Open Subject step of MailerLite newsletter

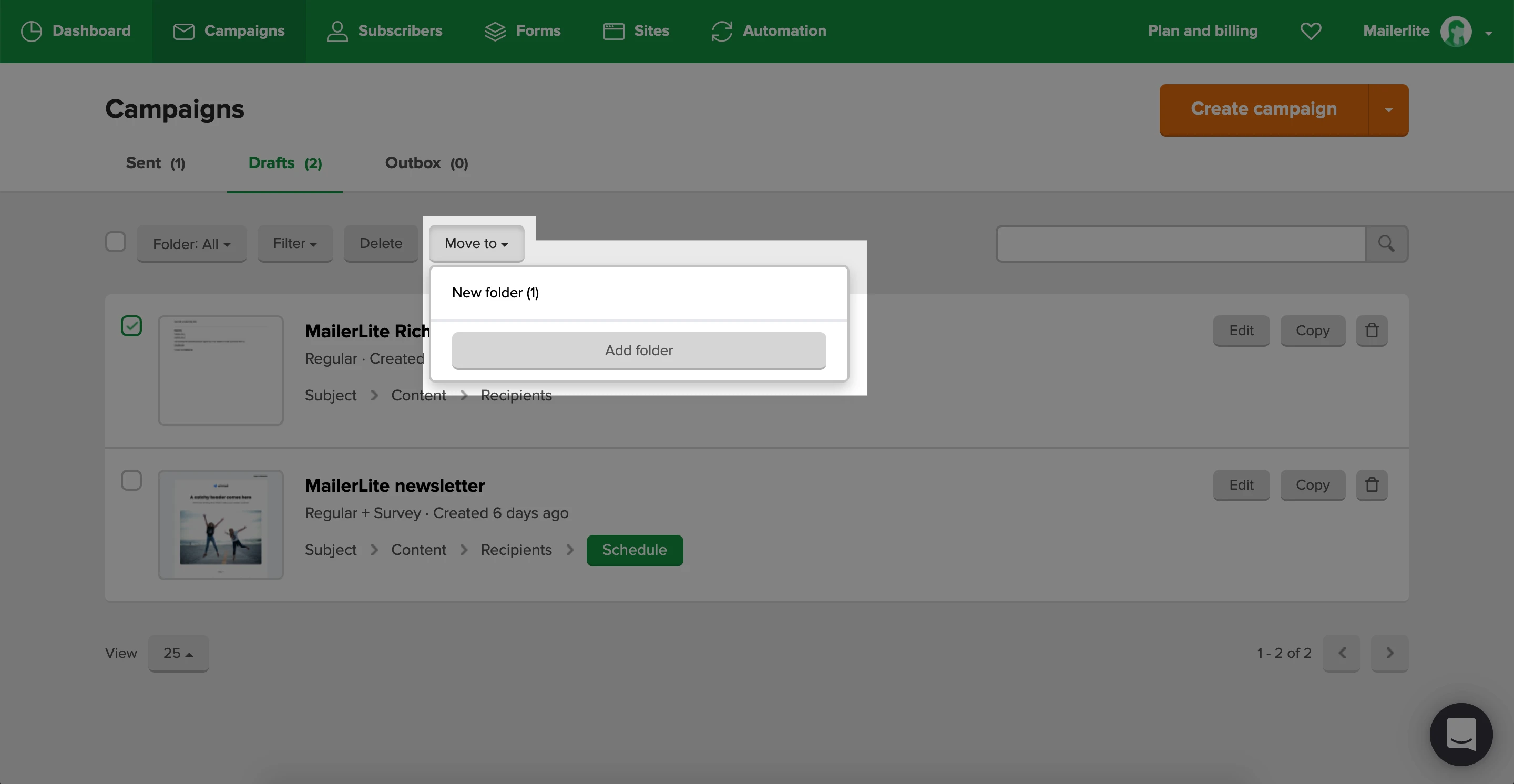tap(331, 550)
